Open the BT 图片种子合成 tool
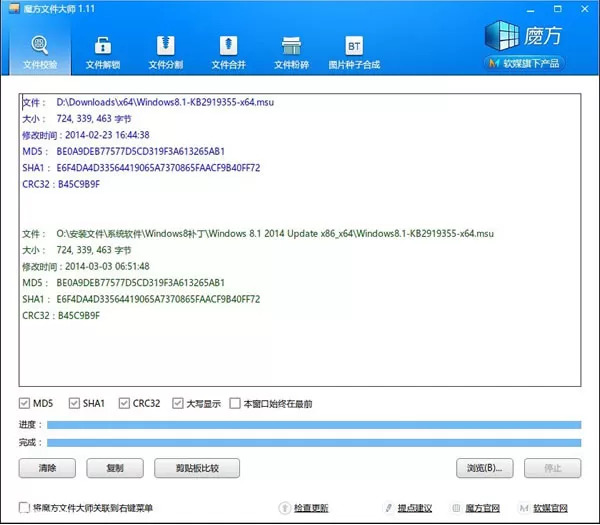Screen dimensions: 600x525 click(354, 52)
